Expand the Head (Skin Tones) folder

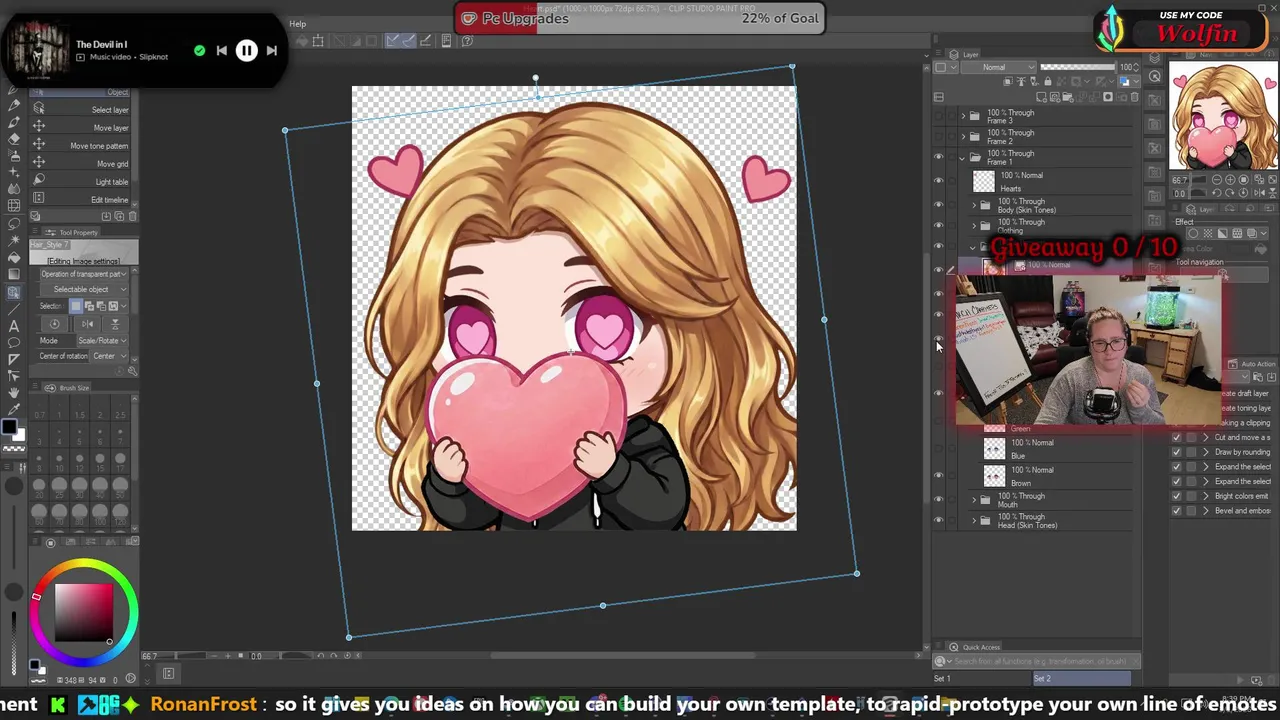(x=974, y=520)
